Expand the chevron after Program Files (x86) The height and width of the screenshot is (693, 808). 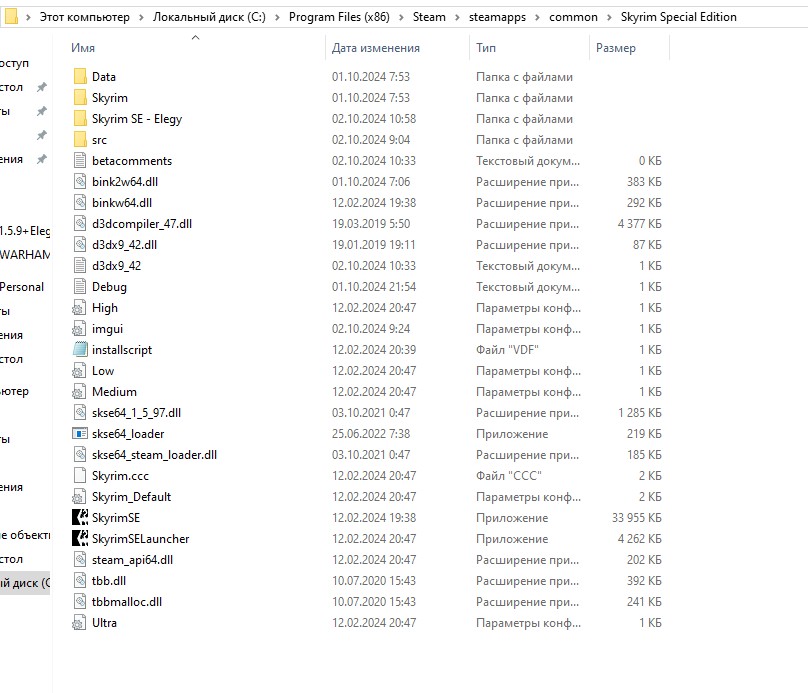[x=401, y=18]
